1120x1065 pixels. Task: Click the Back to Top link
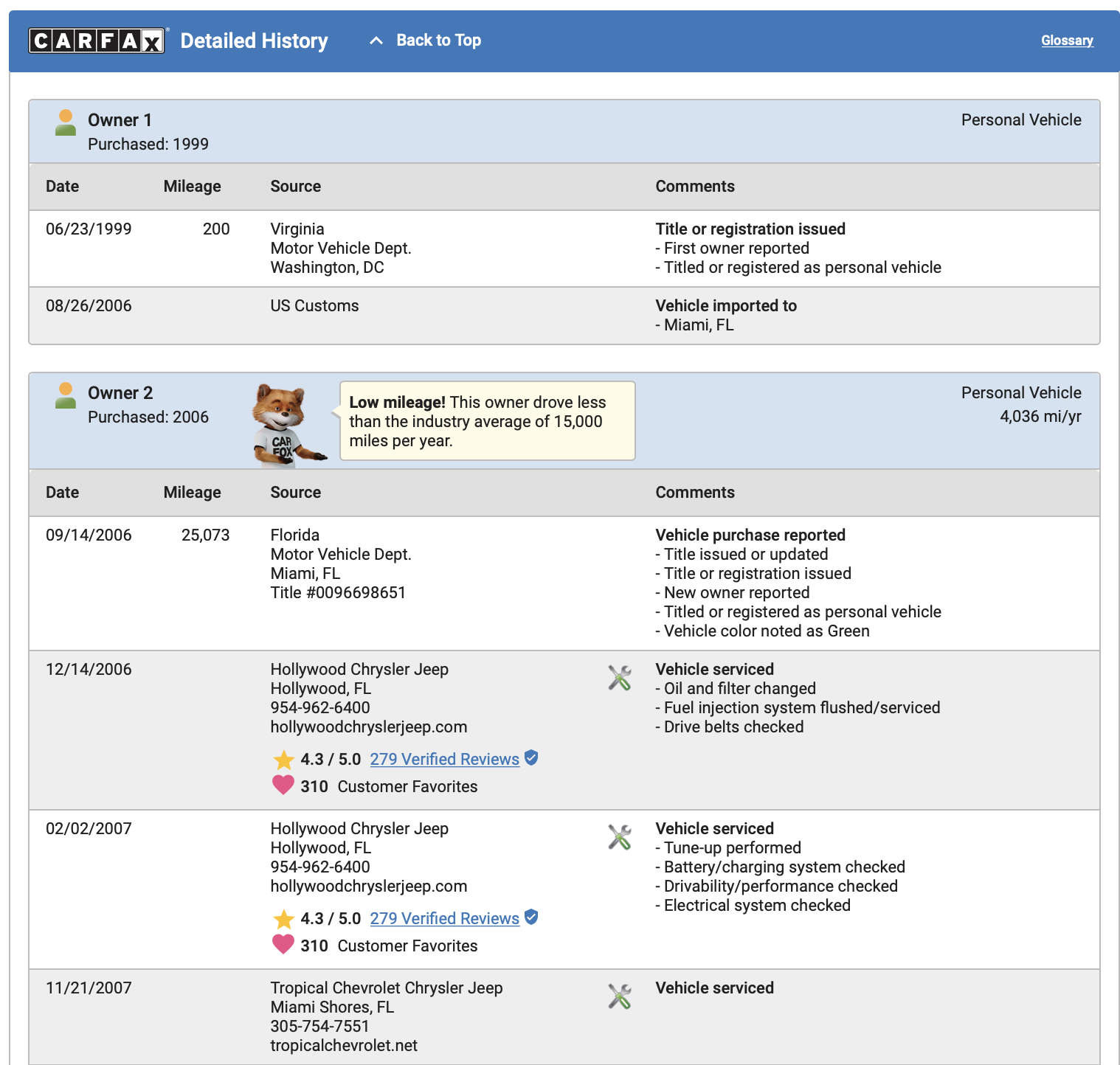click(x=438, y=41)
